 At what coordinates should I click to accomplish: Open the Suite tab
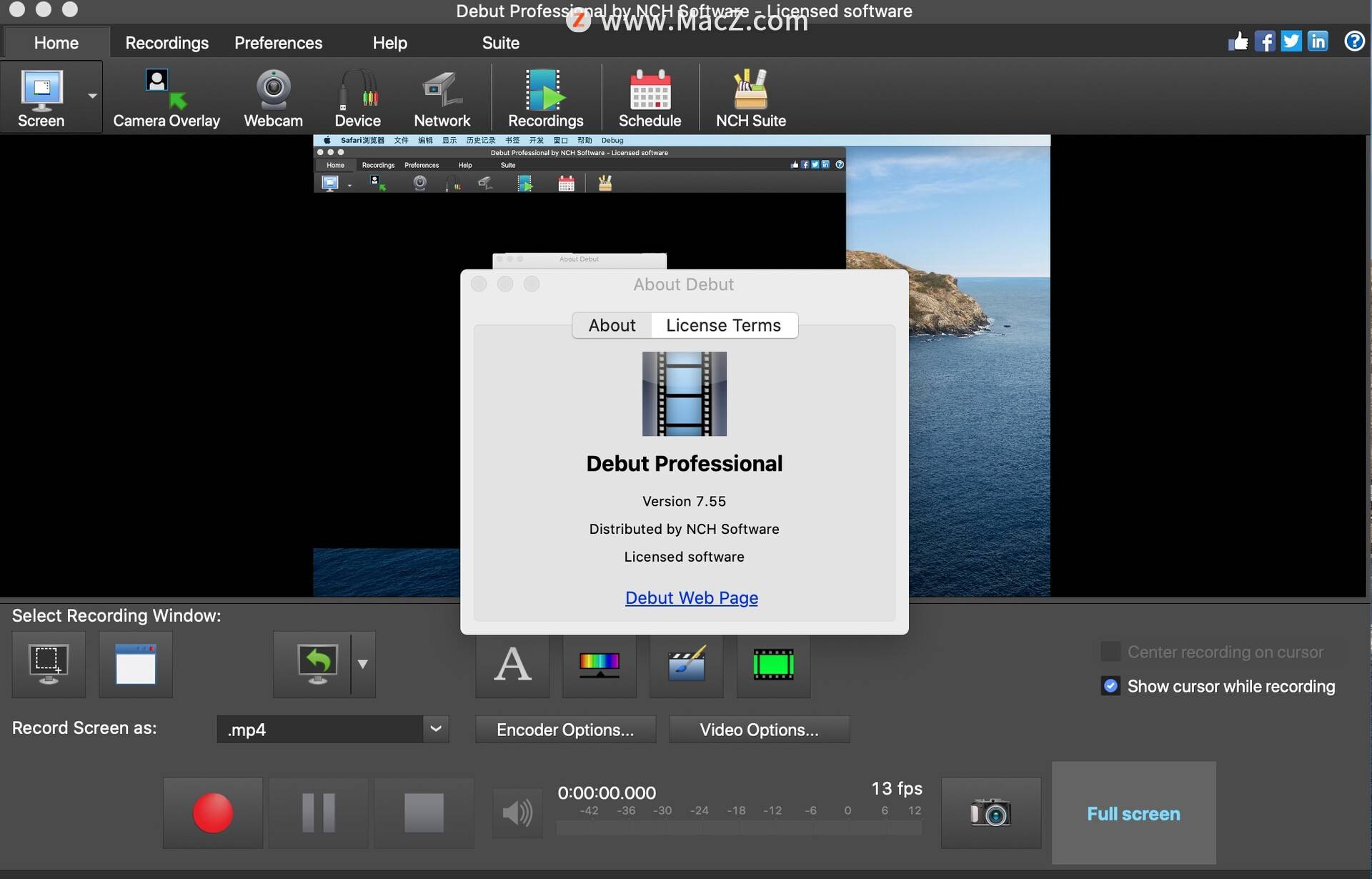500,43
